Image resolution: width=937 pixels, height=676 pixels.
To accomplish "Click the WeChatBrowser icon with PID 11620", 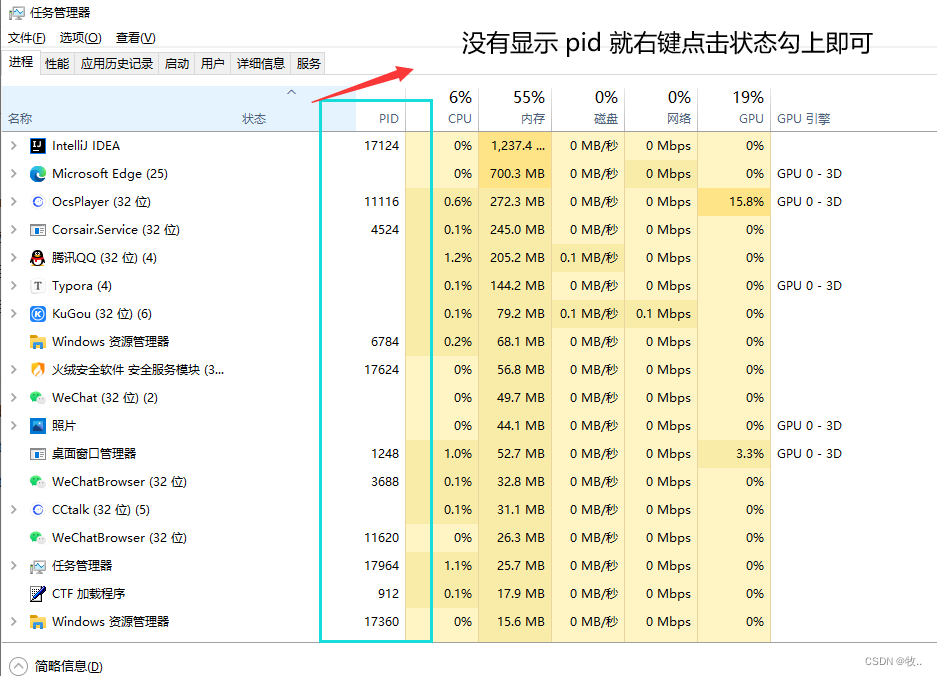I will click(x=38, y=538).
